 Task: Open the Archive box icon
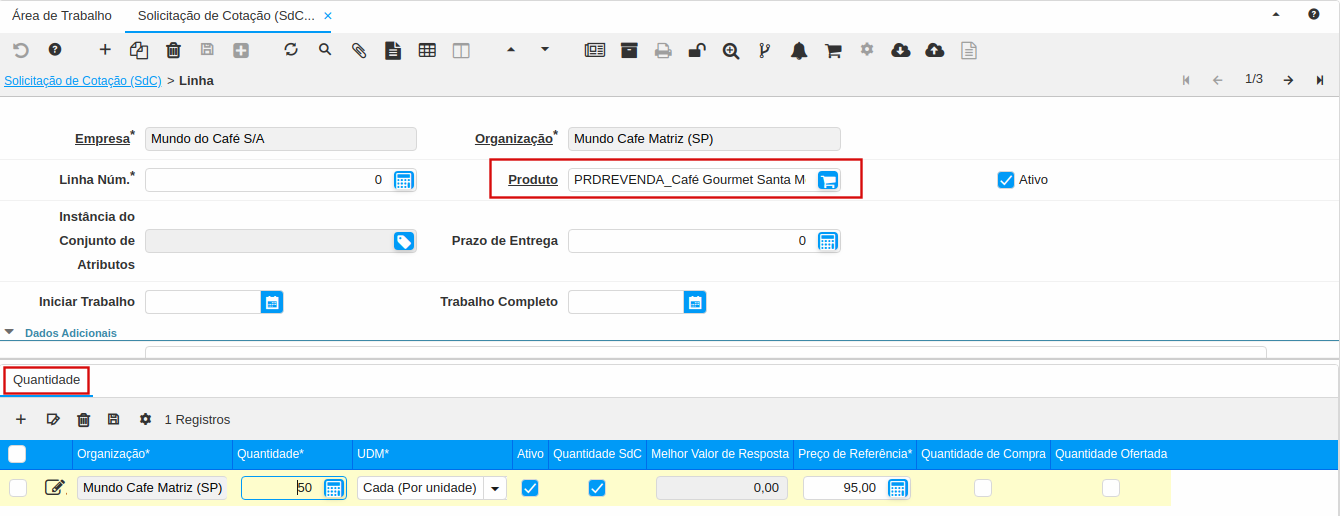click(629, 50)
